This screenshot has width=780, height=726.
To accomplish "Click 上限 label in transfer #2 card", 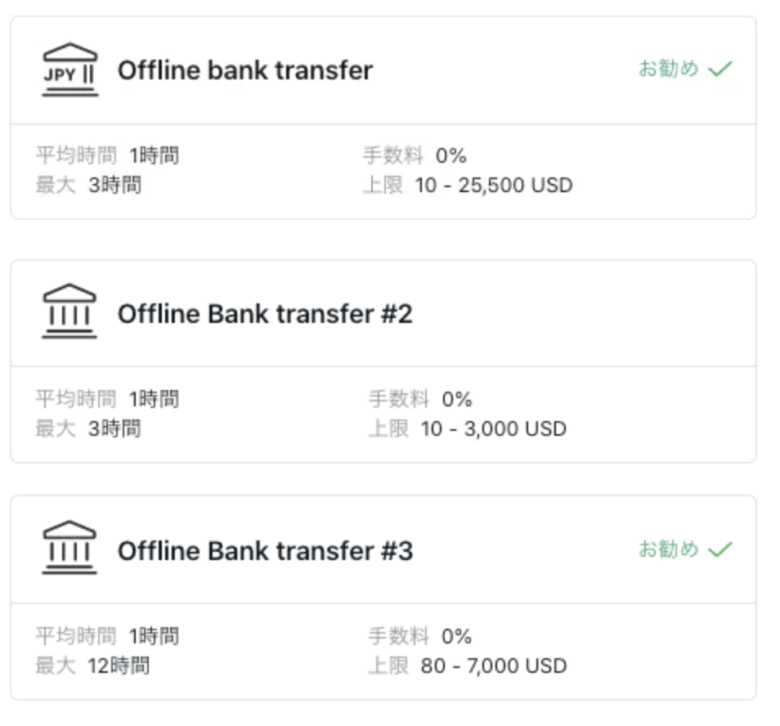I will [389, 428].
